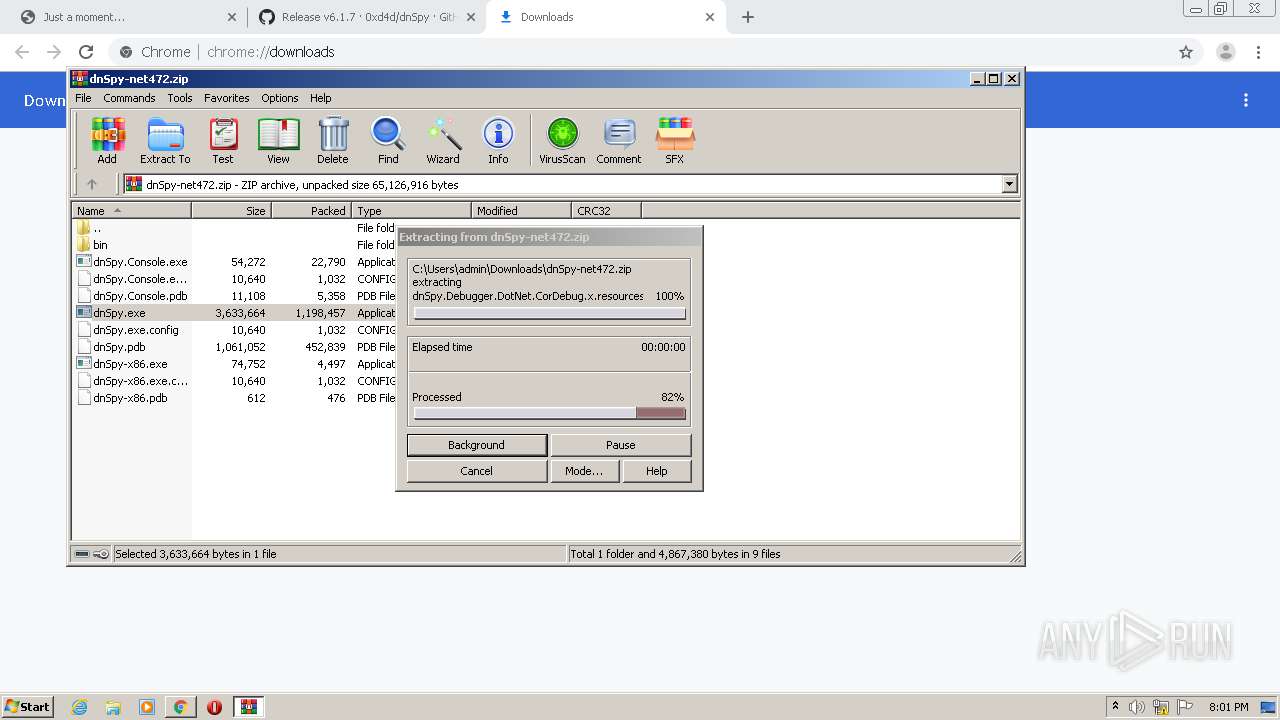
Task: Select dnSpy-x86.exe file
Action: pyautogui.click(x=132, y=364)
